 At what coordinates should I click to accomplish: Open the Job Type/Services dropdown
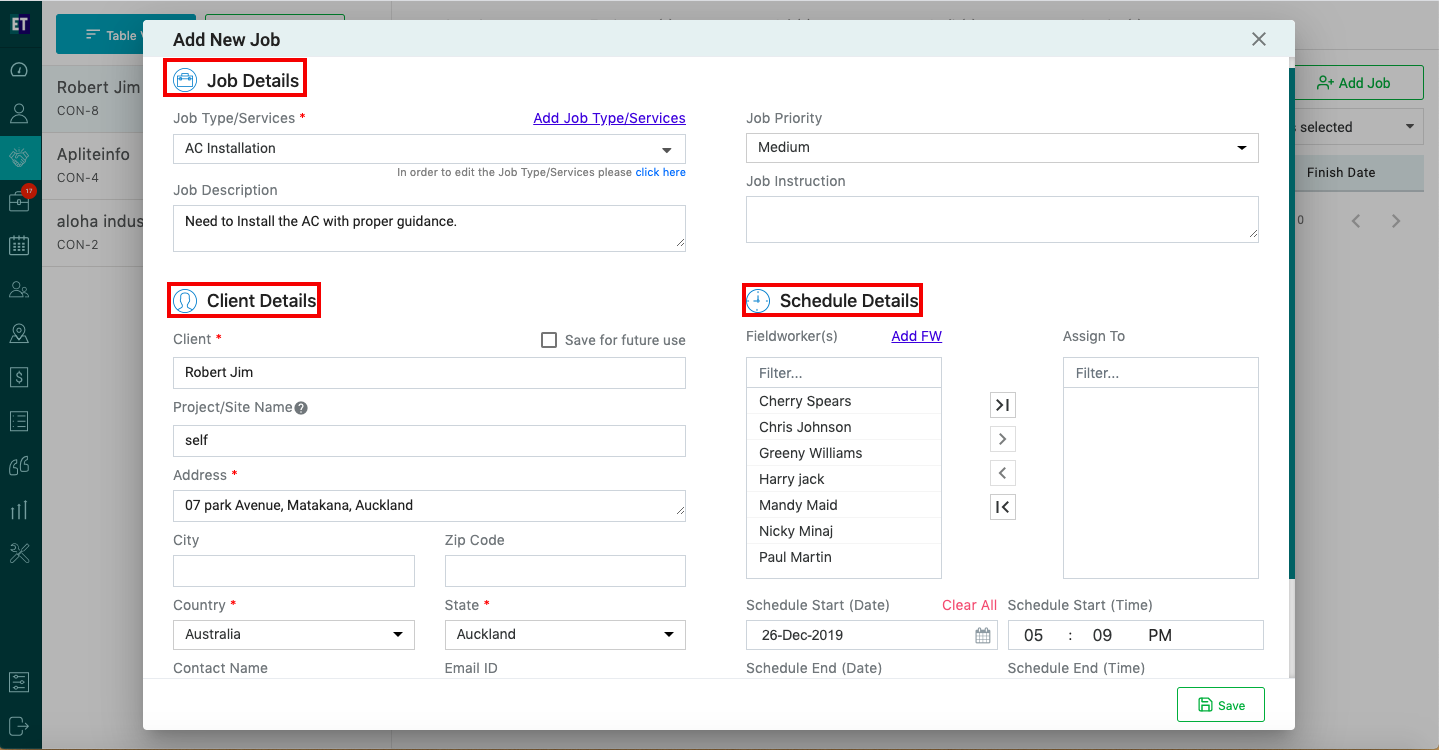429,148
